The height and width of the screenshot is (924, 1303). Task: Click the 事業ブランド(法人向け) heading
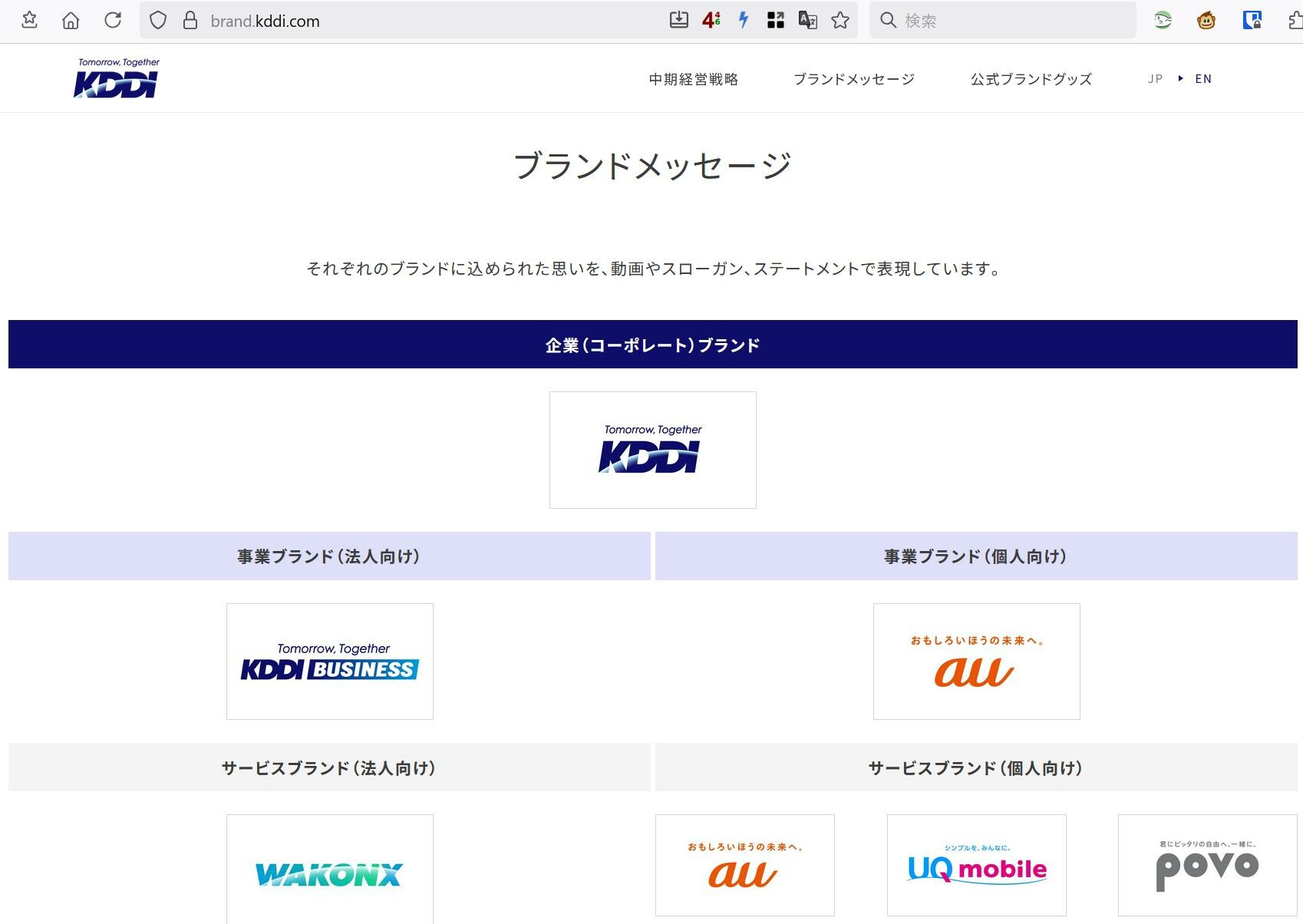click(x=329, y=556)
